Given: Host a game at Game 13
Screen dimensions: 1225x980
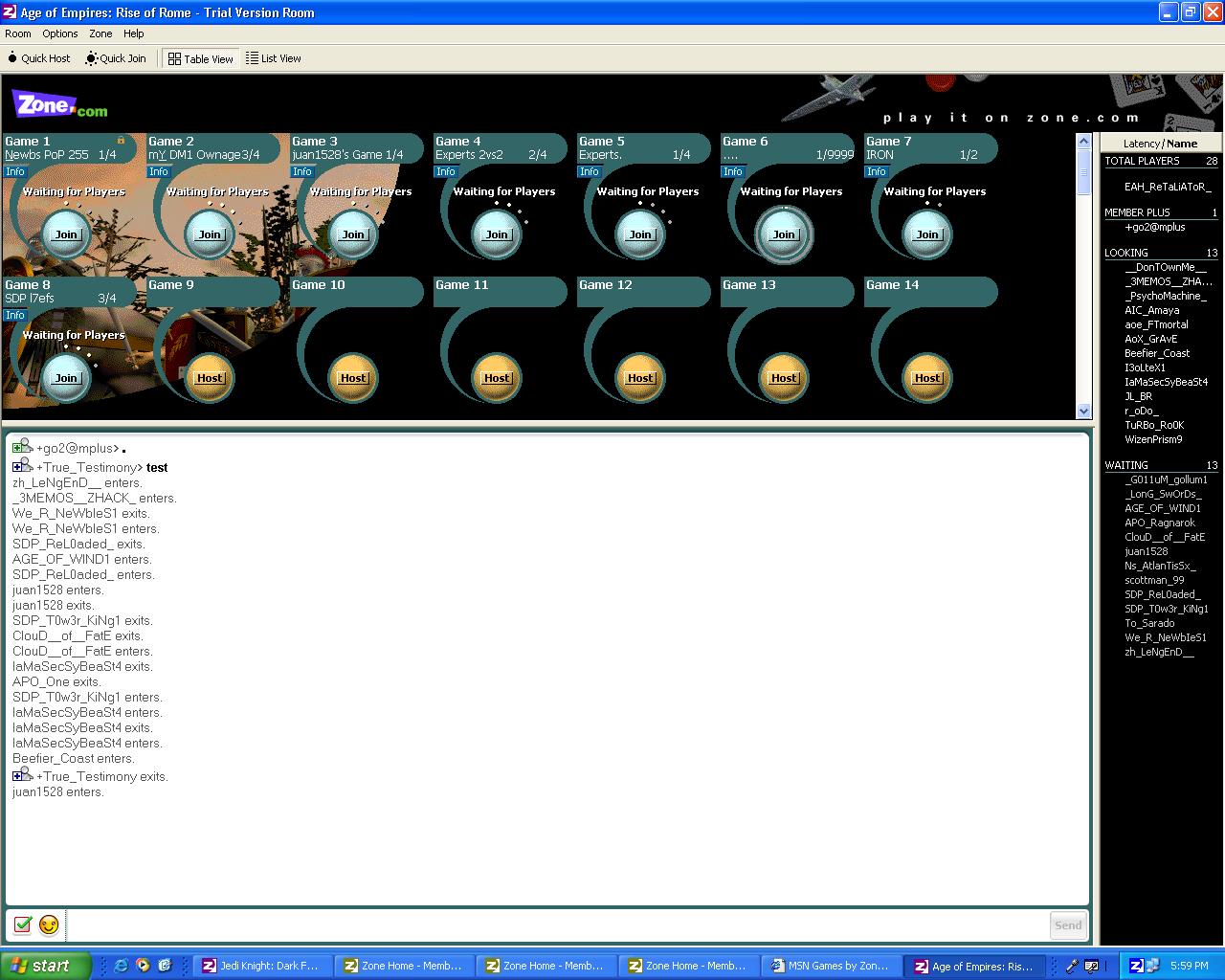Looking at the screenshot, I should [x=784, y=378].
